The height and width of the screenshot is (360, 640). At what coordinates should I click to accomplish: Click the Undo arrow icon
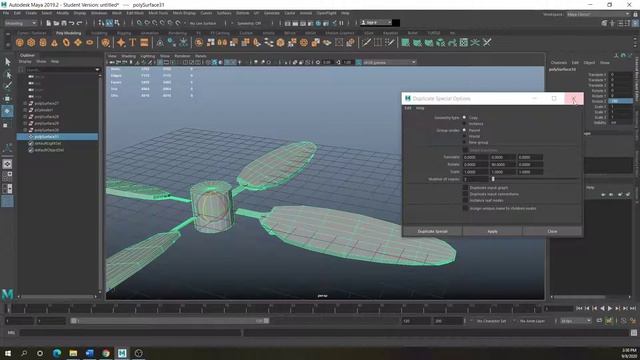click(72, 23)
